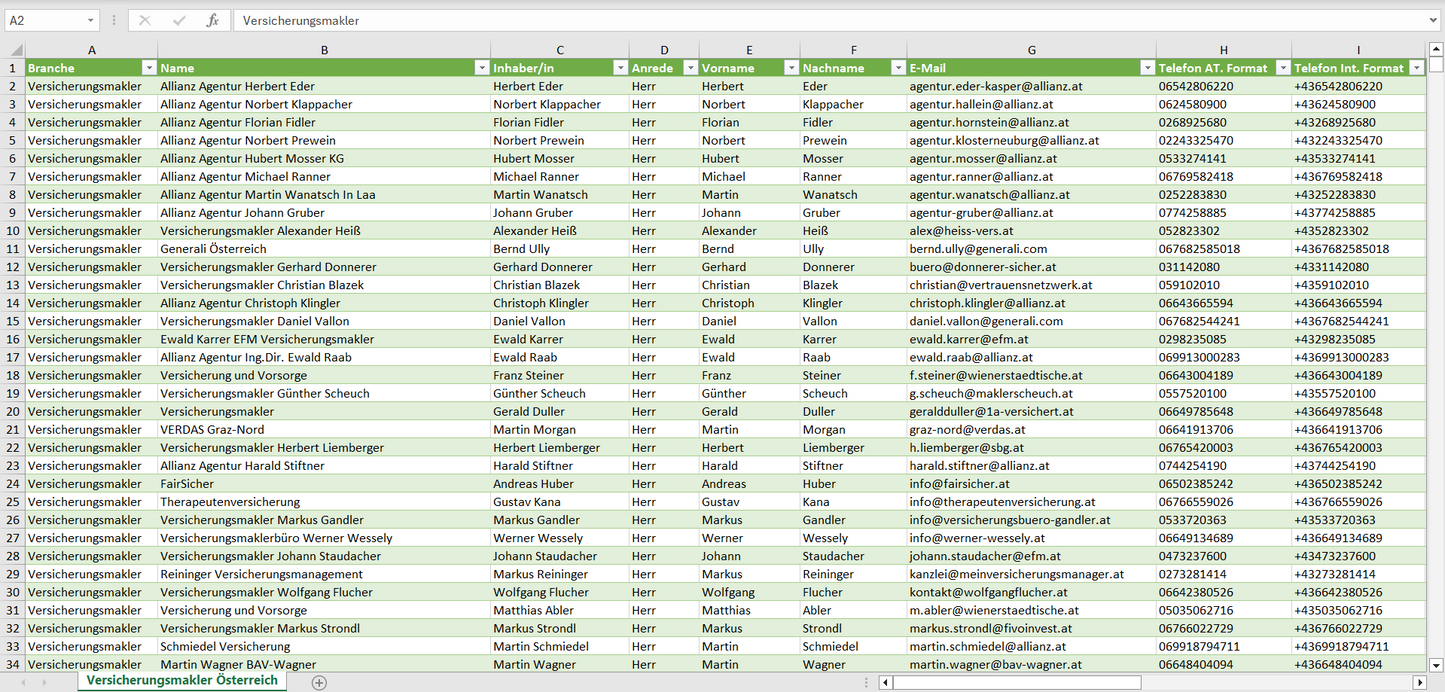Click inside the formula bar text field

[x=800, y=20]
